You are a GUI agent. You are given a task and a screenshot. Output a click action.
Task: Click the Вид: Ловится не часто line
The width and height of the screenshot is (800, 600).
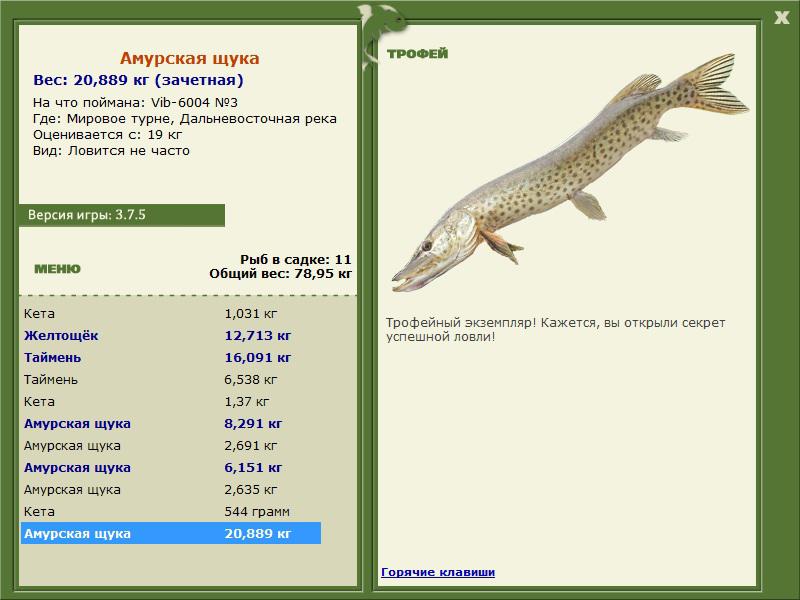click(x=111, y=151)
